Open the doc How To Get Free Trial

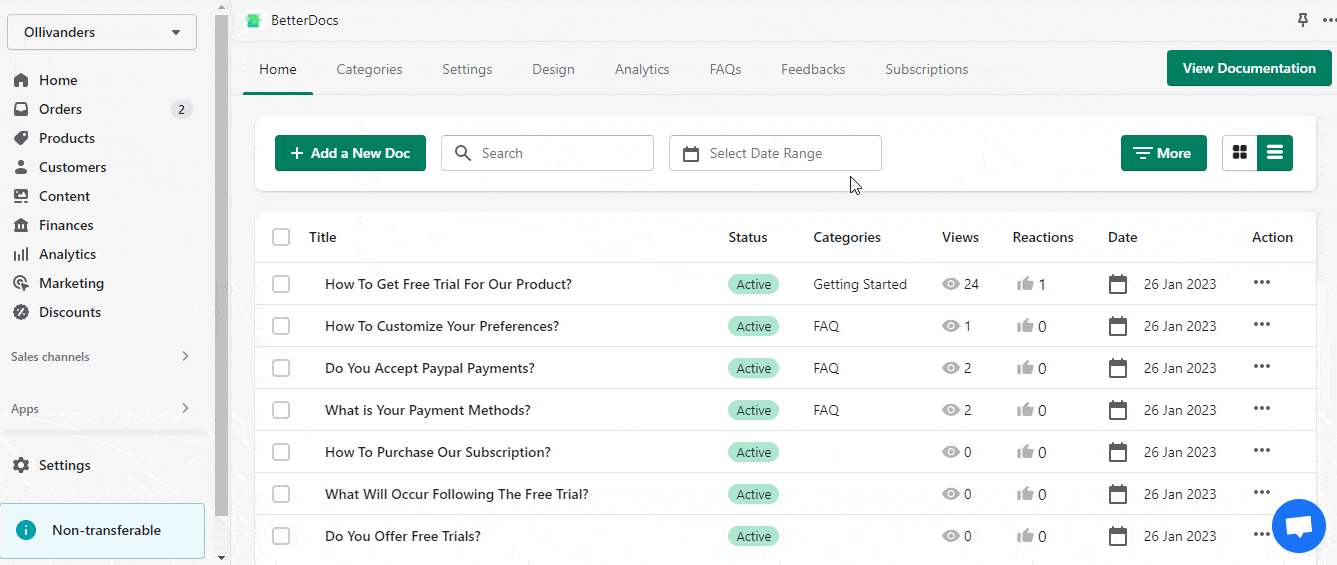click(448, 284)
